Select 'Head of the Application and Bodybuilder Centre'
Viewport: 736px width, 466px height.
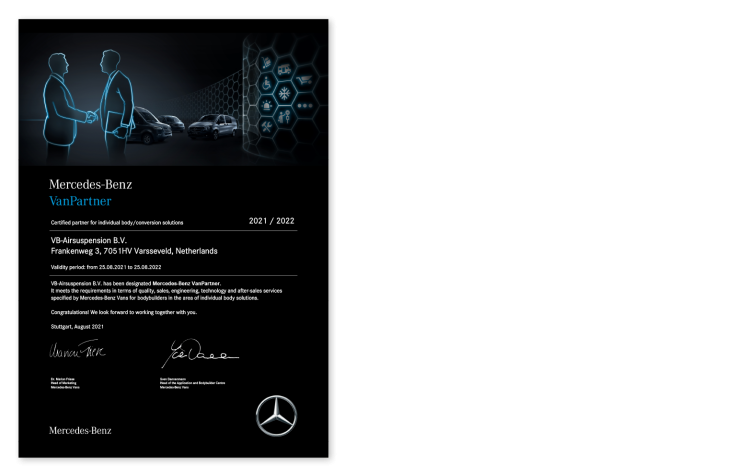[x=192, y=383]
